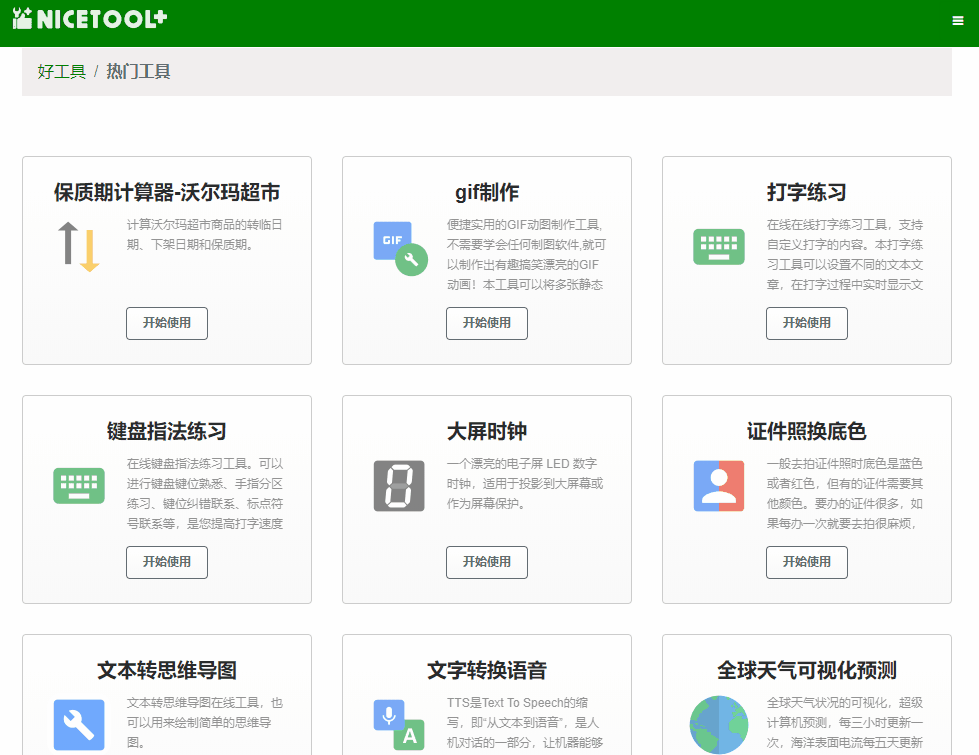This screenshot has height=755, width=979.
Task: Open the 文字转换语音 card title
Action: coord(487,671)
